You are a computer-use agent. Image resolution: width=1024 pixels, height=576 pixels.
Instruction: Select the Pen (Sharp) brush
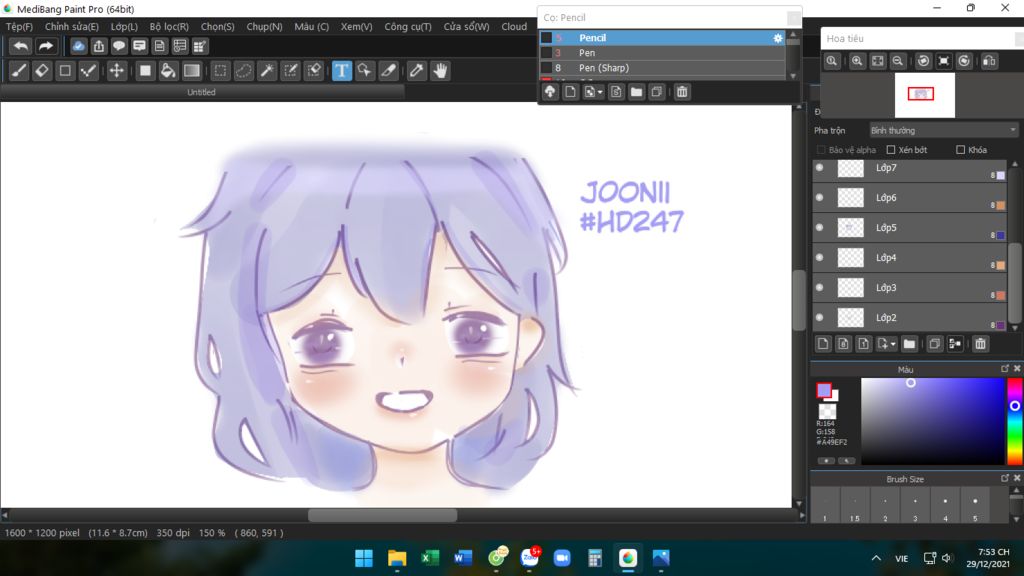click(662, 68)
